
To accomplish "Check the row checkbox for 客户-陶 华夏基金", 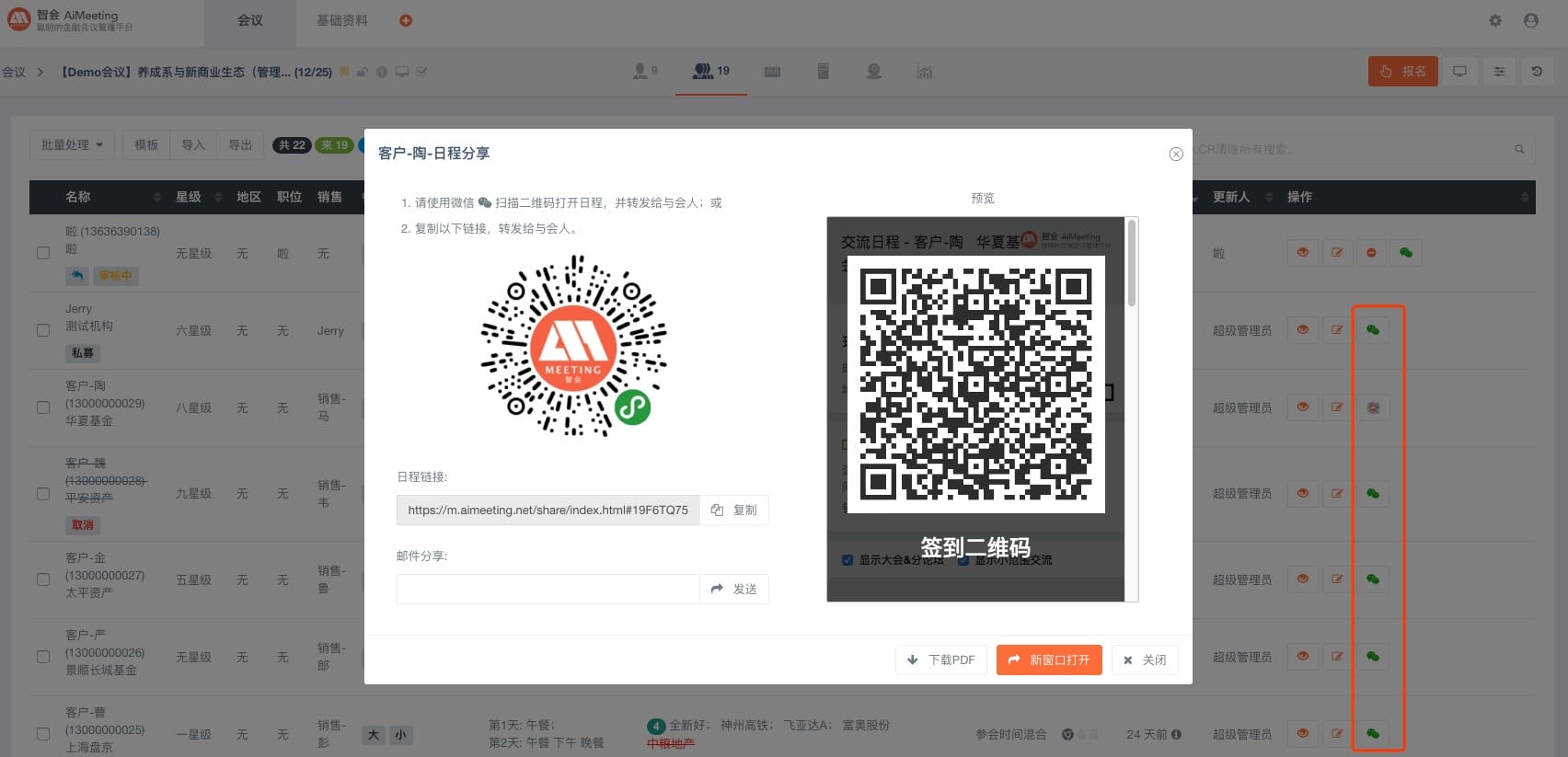I will (43, 407).
